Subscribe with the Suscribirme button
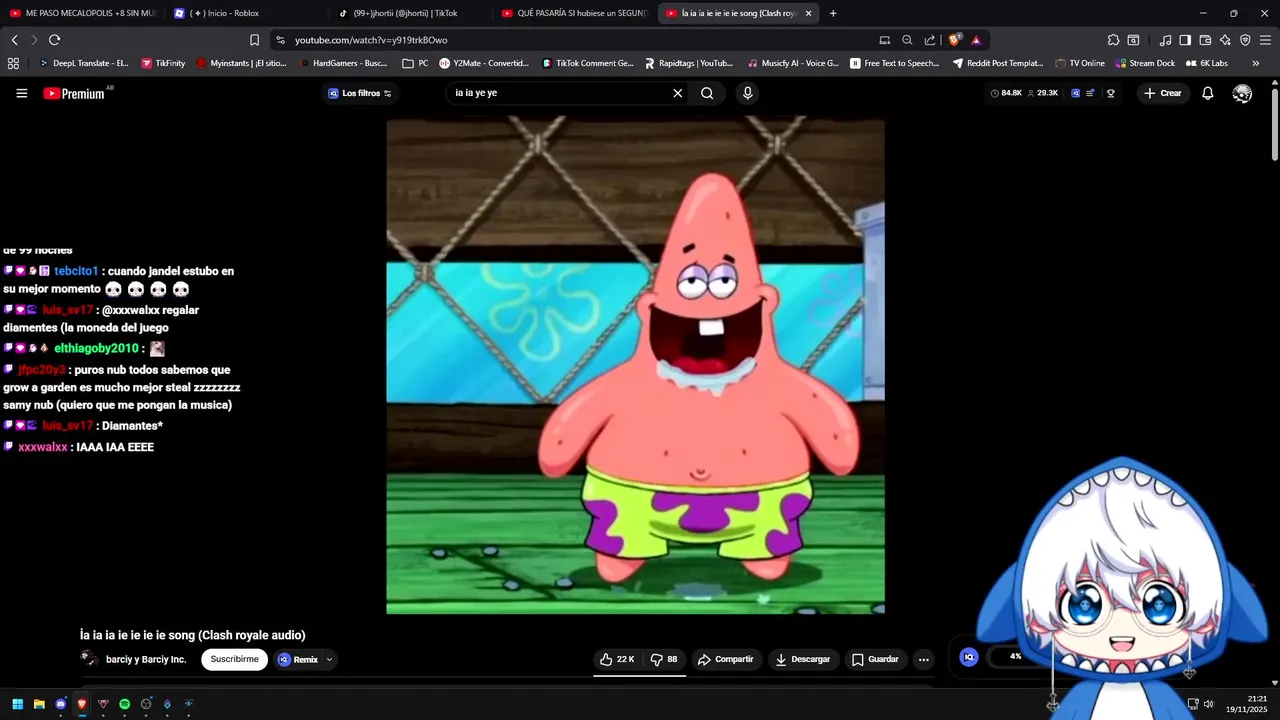The width and height of the screenshot is (1280, 720). 235,659
